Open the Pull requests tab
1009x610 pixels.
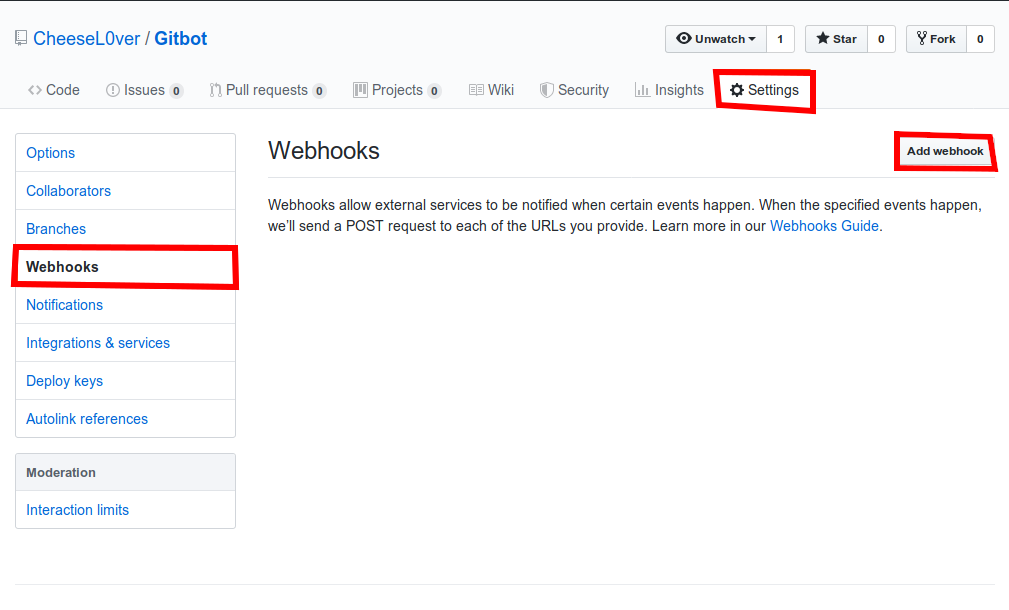pyautogui.click(x=268, y=90)
